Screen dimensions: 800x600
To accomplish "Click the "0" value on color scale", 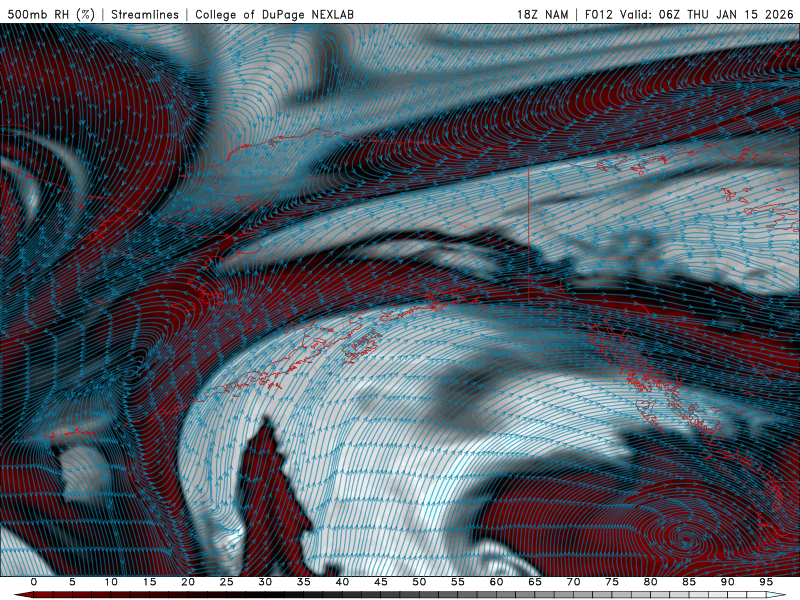I will tap(34, 582).
